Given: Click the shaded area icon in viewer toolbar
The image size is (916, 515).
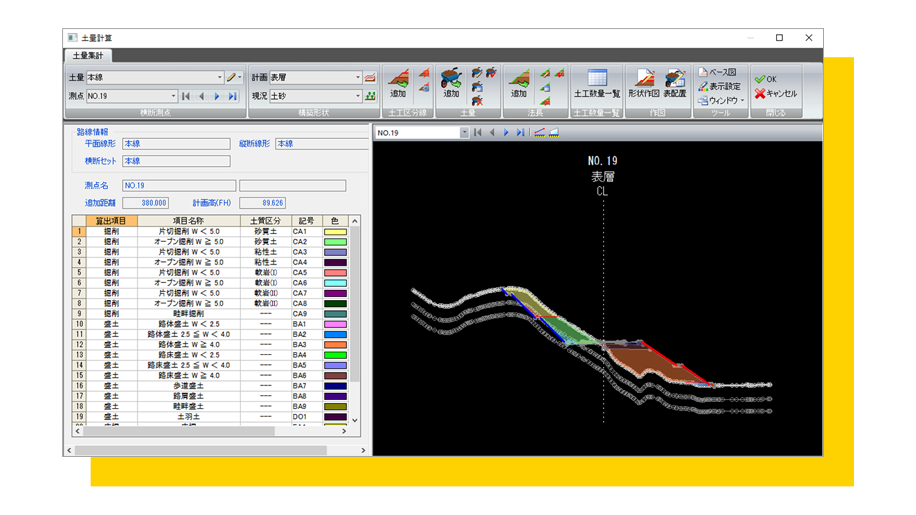Looking at the screenshot, I should 554,133.
